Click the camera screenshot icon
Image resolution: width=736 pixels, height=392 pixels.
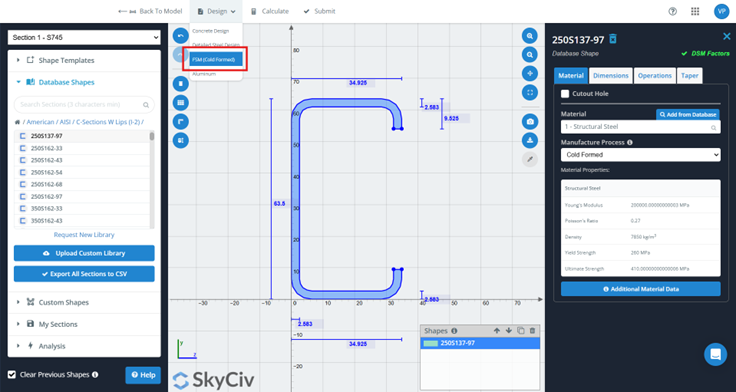pyautogui.click(x=530, y=122)
